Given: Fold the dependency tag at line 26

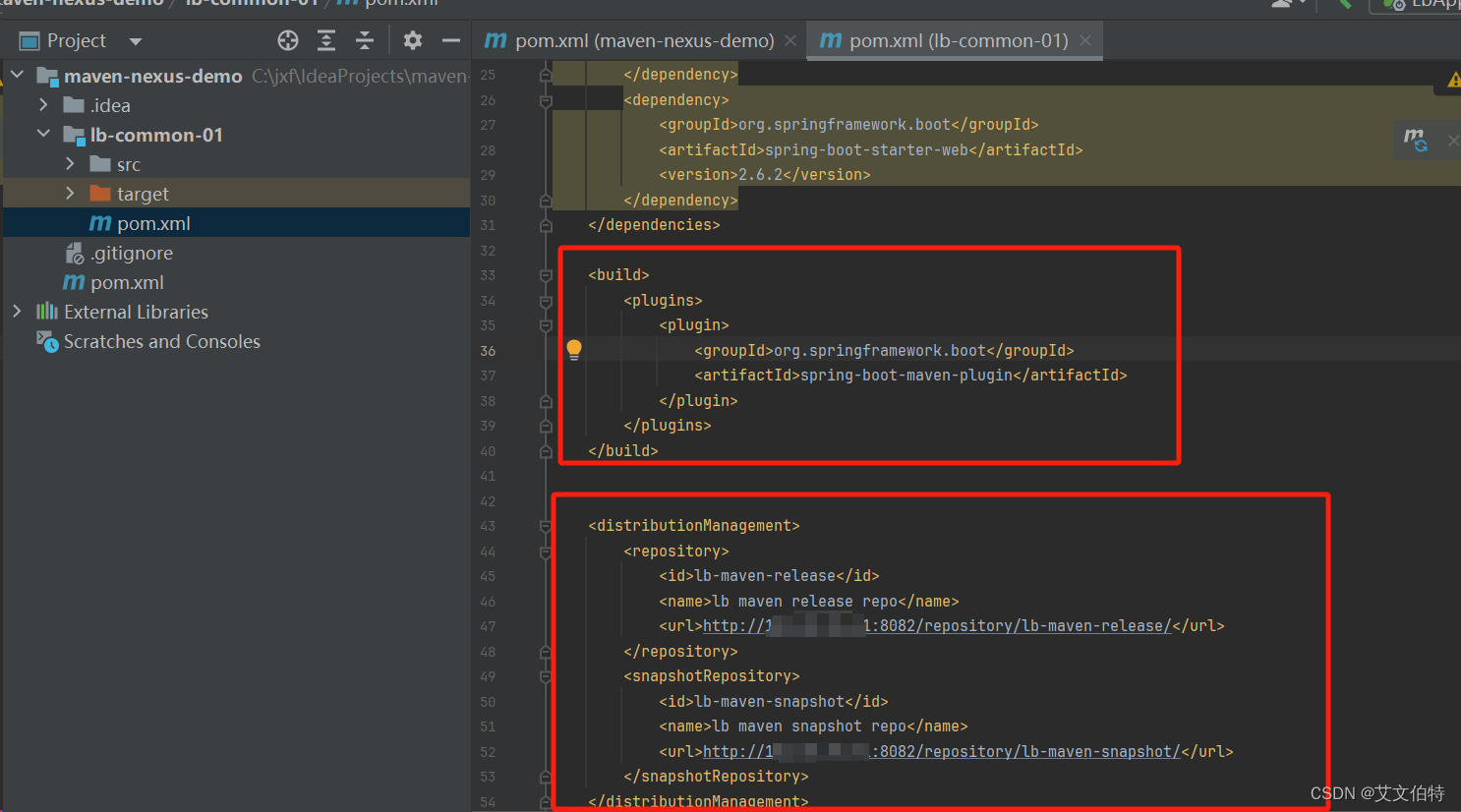Looking at the screenshot, I should (x=546, y=100).
